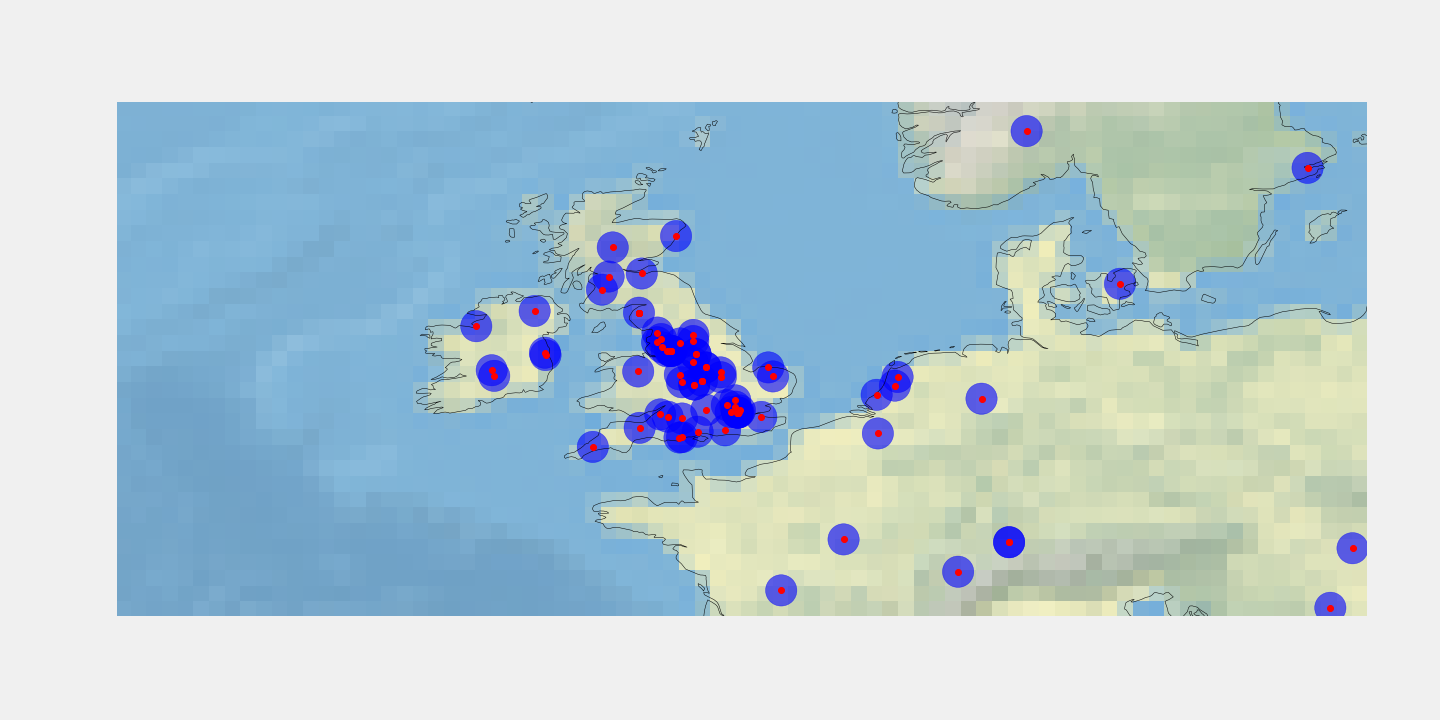Click the marker at Cornwall's tip

[593, 447]
